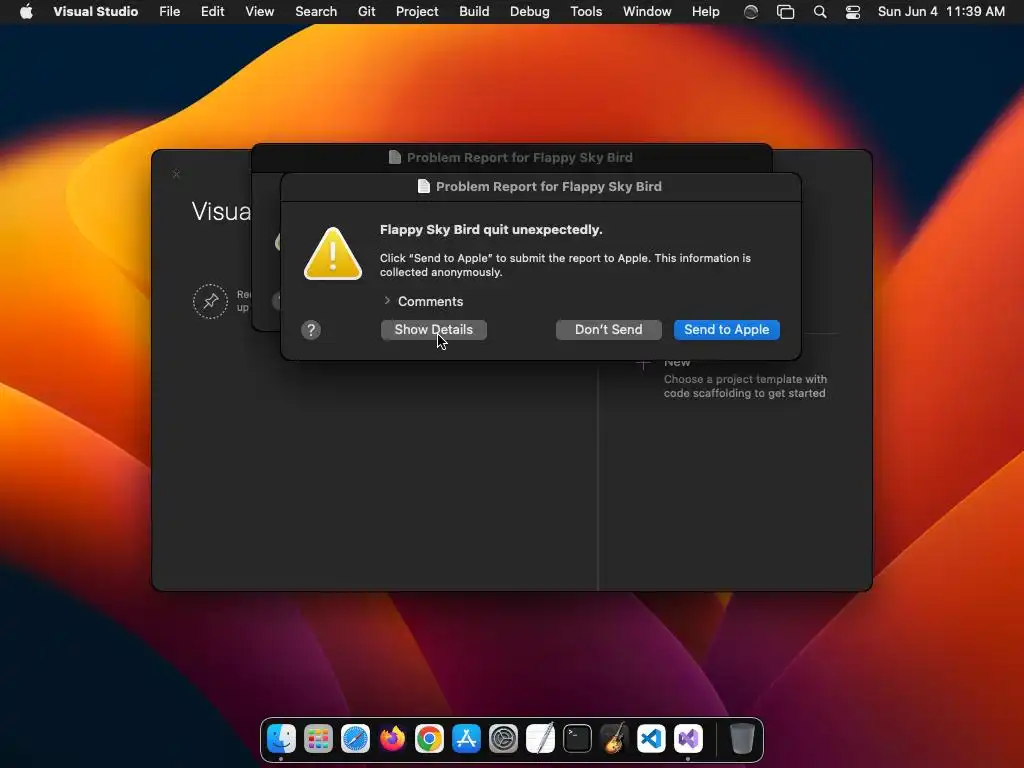Click the document icon in front dialog title
This screenshot has height=768, width=1024.
tap(424, 186)
